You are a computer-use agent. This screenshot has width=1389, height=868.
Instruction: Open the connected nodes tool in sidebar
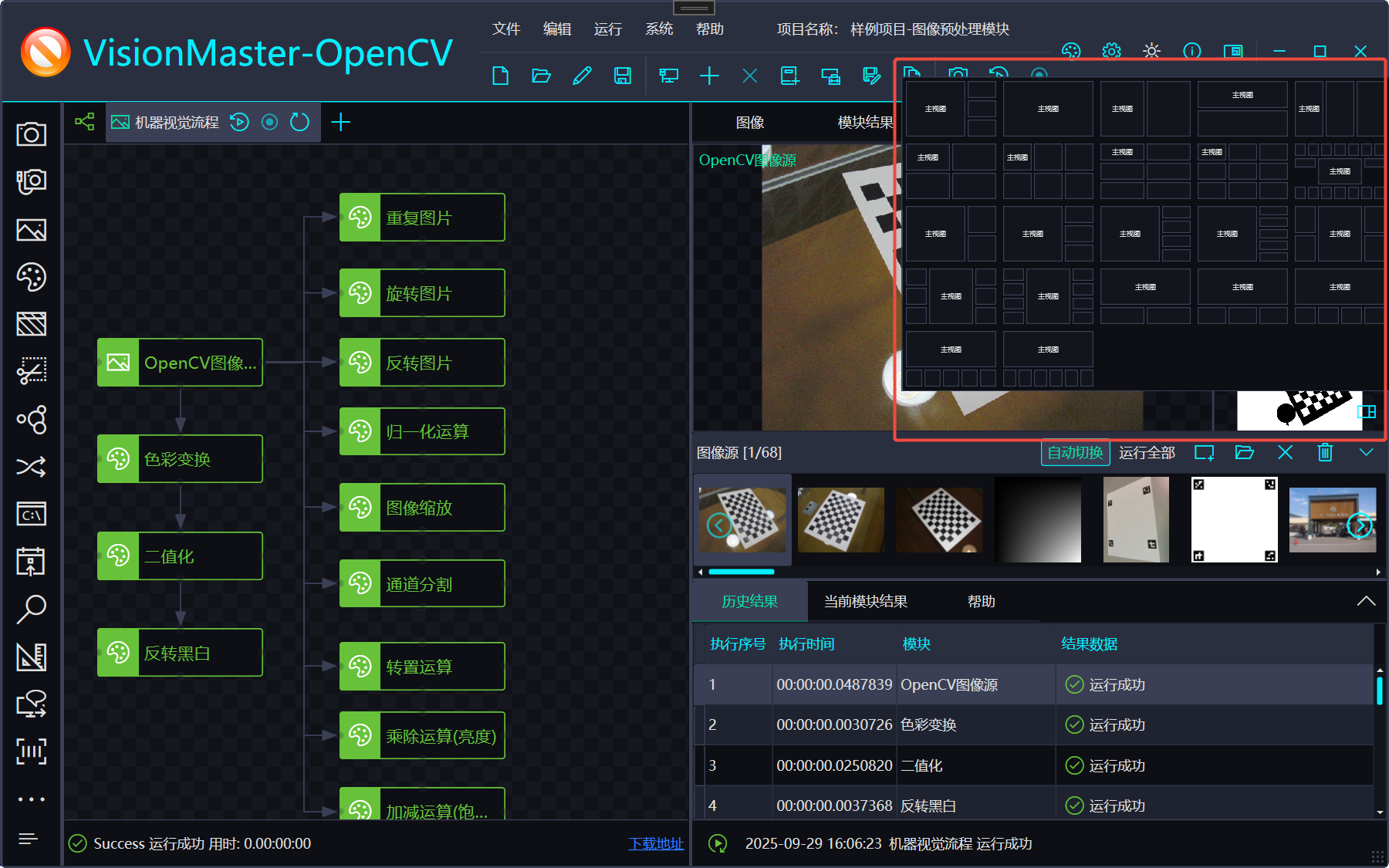click(31, 419)
